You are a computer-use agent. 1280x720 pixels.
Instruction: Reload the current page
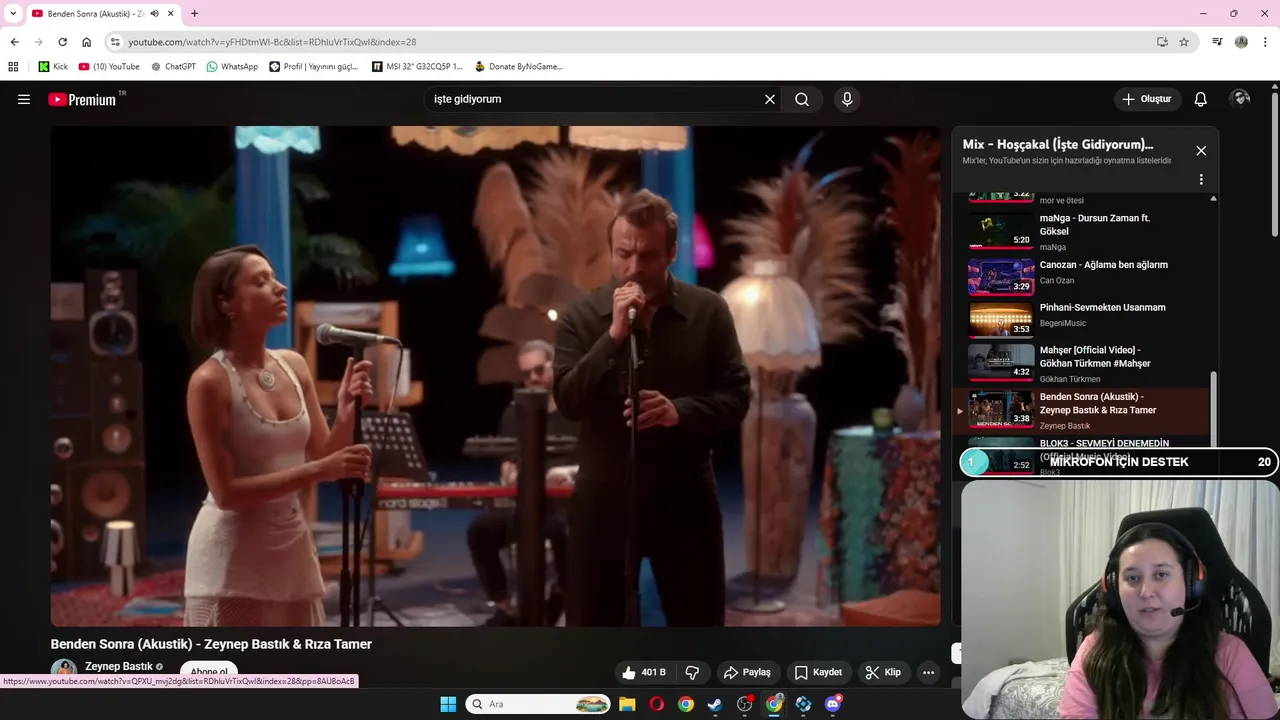point(62,42)
